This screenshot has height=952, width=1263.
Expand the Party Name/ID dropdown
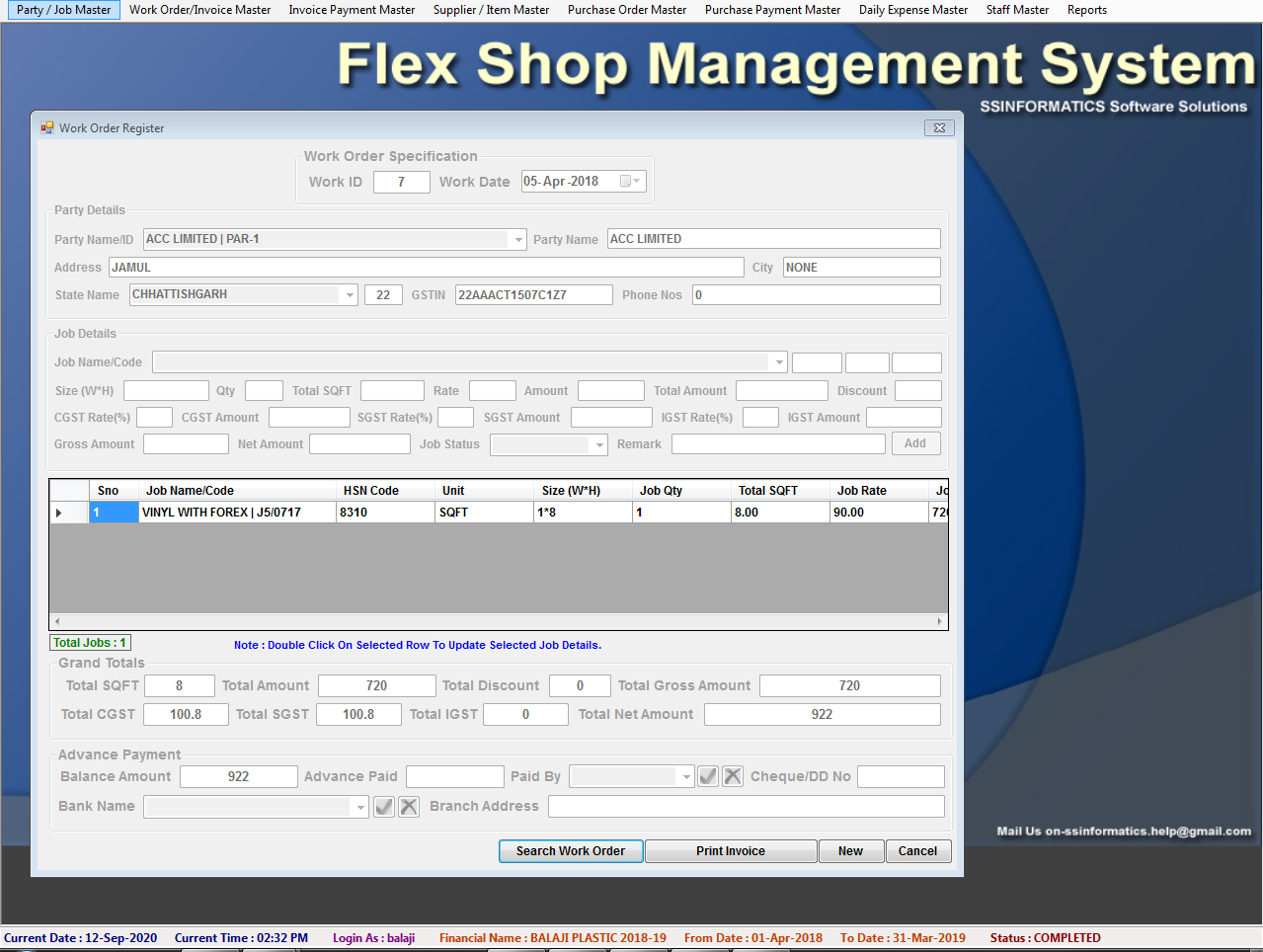[x=518, y=240]
